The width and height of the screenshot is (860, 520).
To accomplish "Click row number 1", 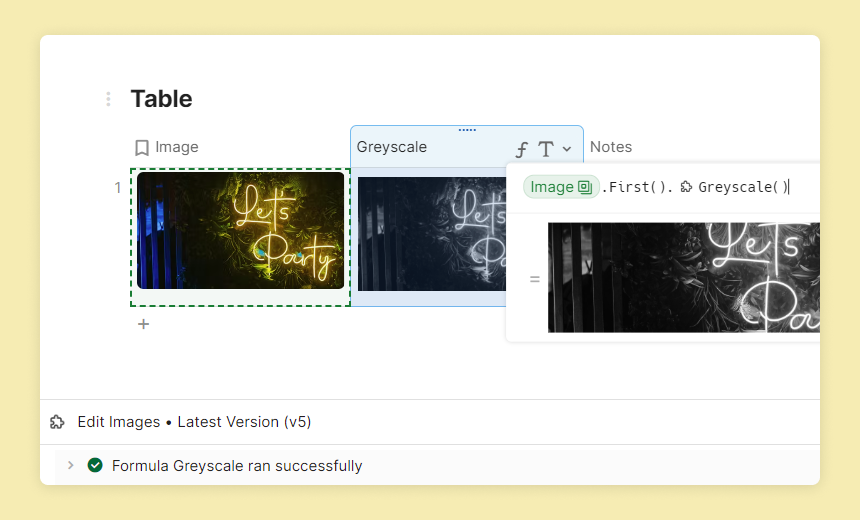I will pyautogui.click(x=118, y=188).
